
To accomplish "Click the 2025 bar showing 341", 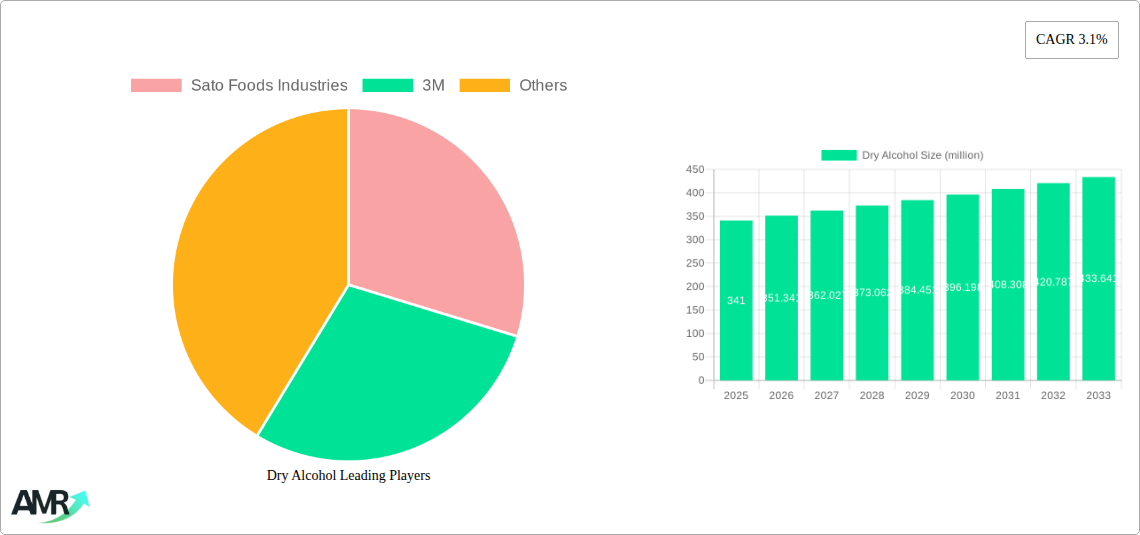I will pos(736,300).
